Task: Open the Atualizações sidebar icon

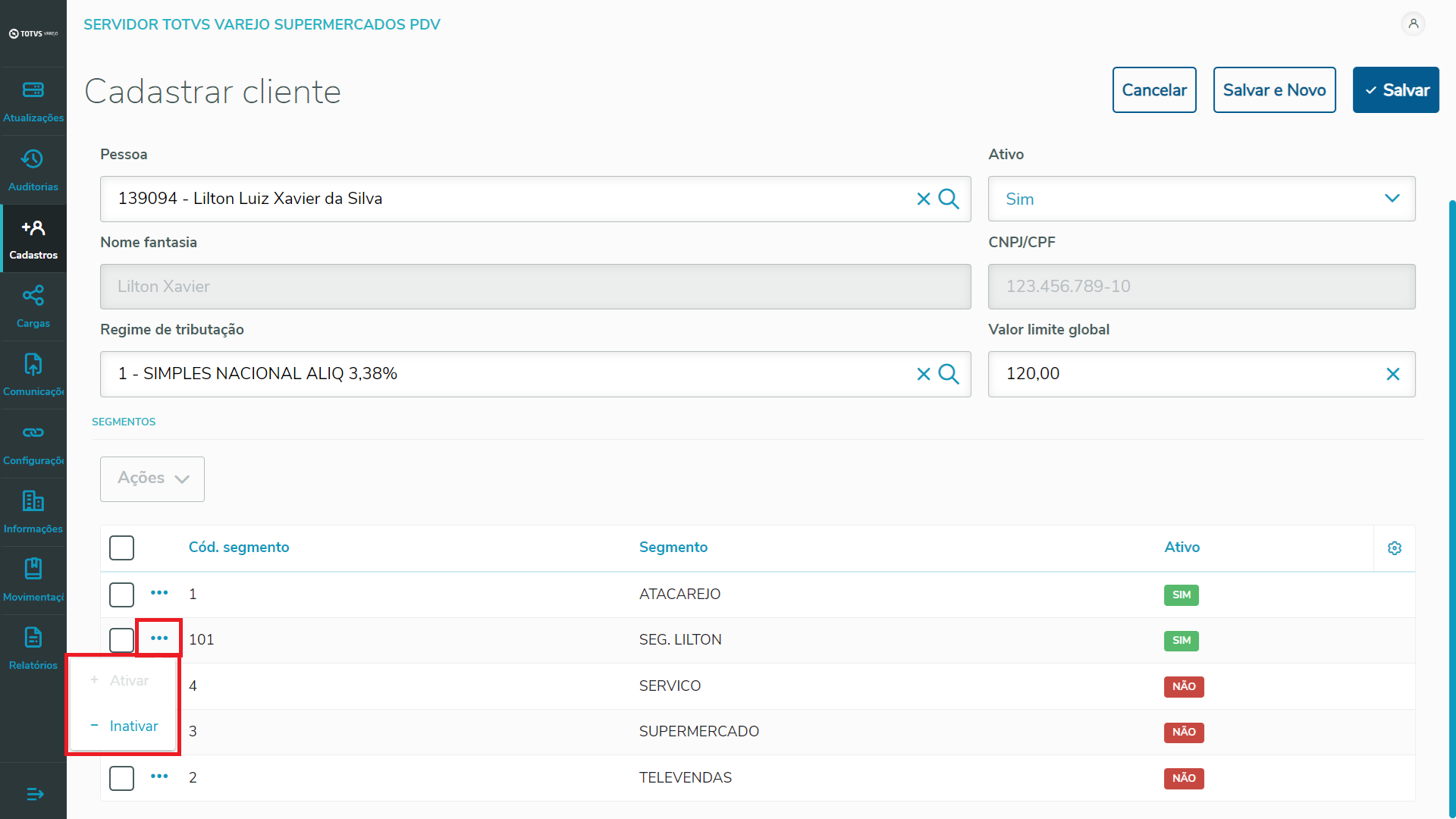Action: 33,90
